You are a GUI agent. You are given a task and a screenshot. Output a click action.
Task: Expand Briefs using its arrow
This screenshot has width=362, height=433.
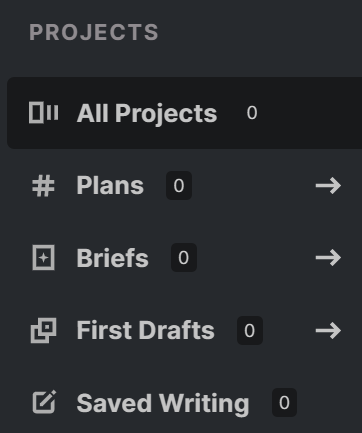[x=328, y=258]
